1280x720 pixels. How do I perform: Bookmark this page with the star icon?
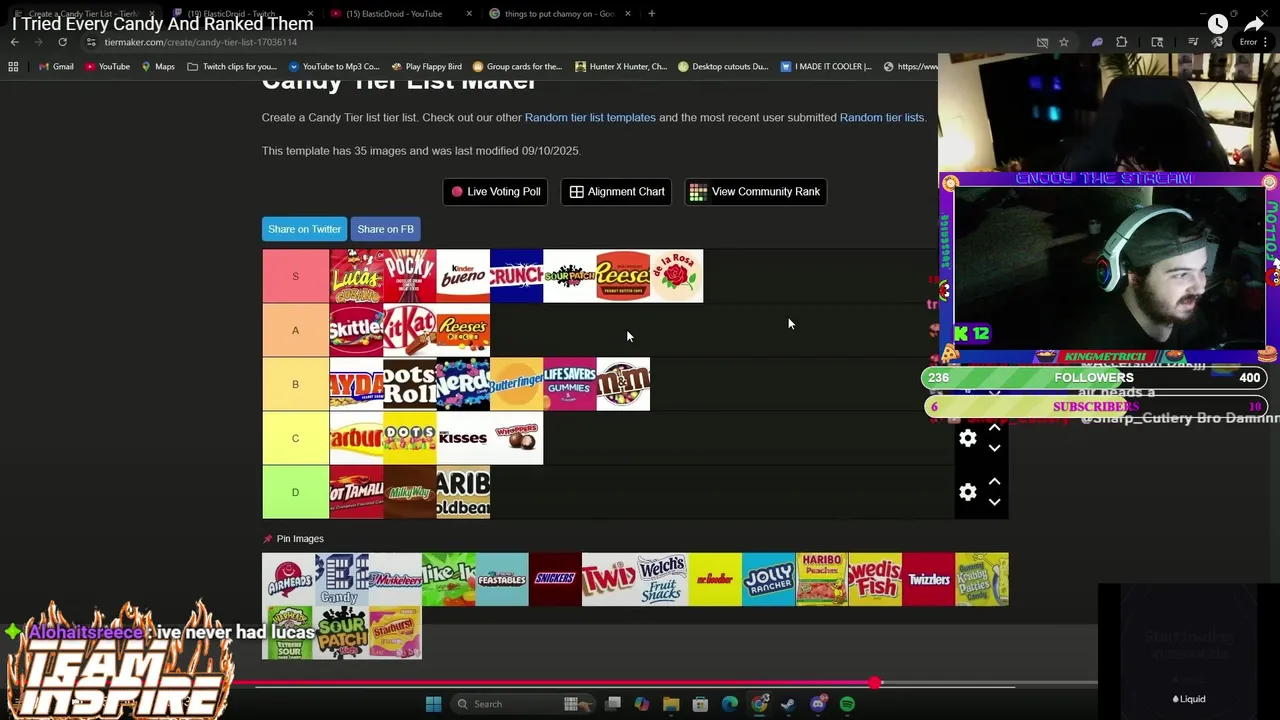(1064, 42)
